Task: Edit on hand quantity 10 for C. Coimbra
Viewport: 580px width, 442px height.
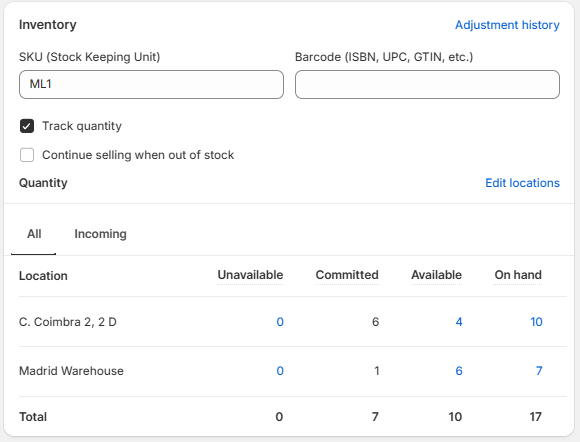Action: tap(536, 322)
